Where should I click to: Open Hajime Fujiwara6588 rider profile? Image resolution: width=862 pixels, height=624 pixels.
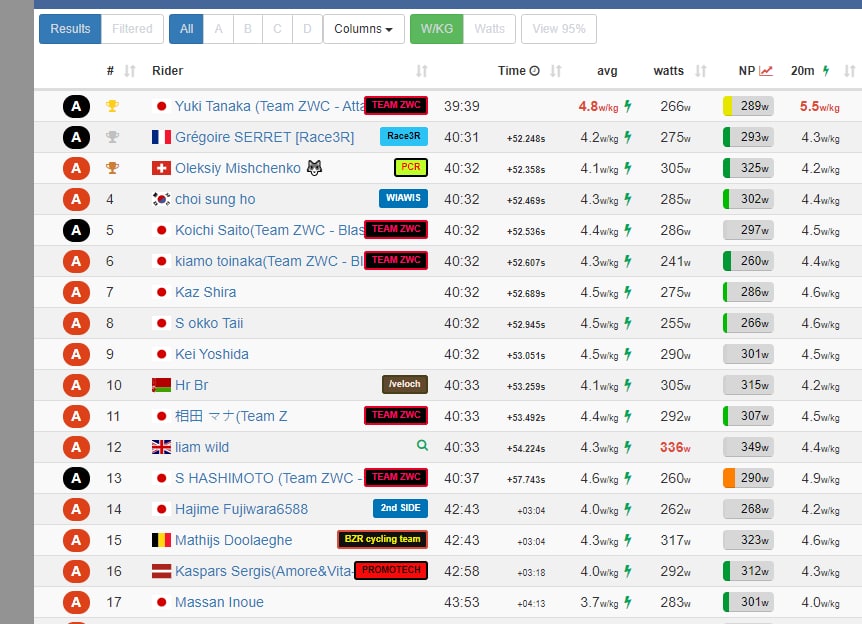241,509
